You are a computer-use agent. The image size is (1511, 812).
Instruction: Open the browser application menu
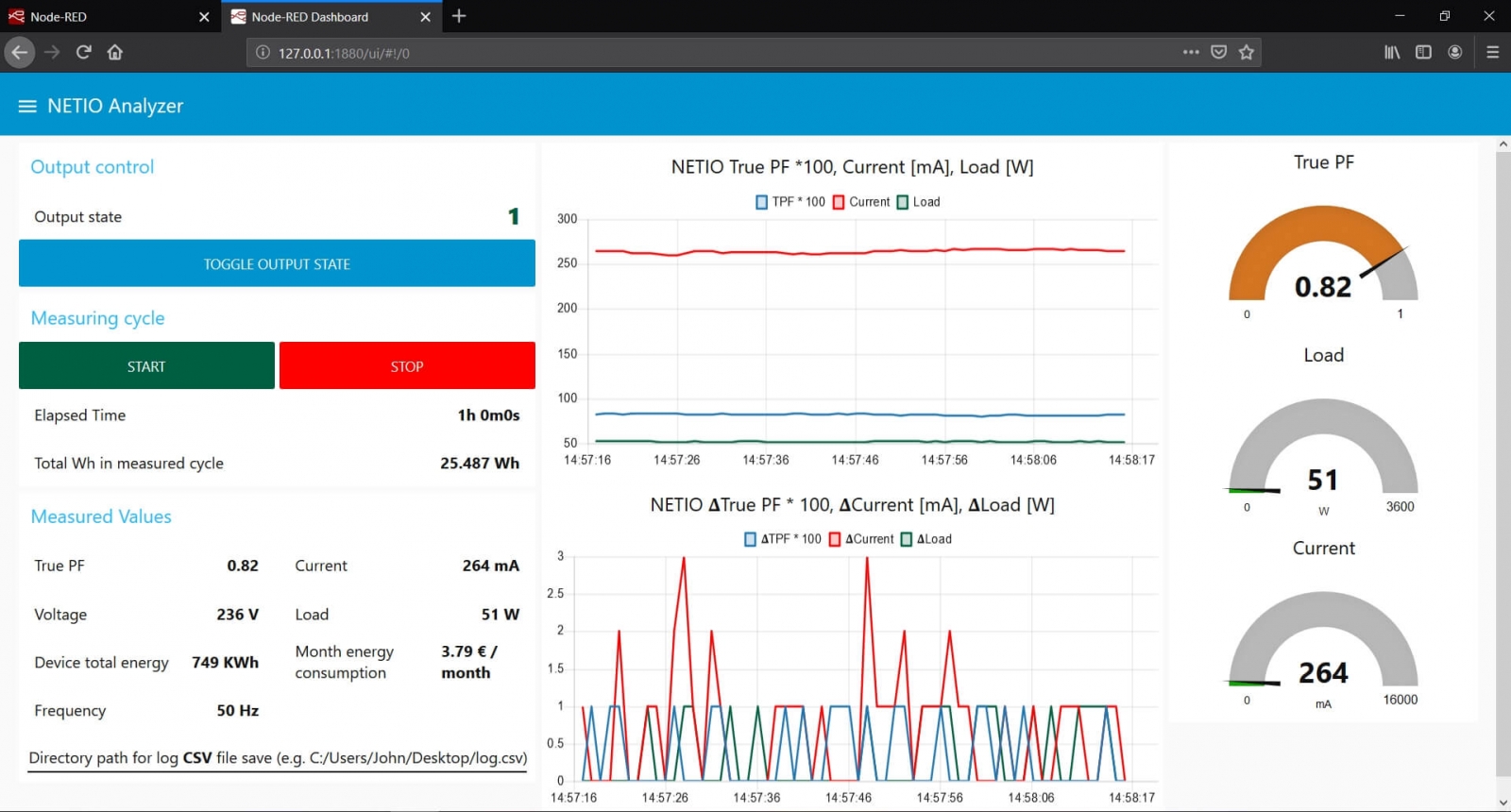(x=1492, y=52)
